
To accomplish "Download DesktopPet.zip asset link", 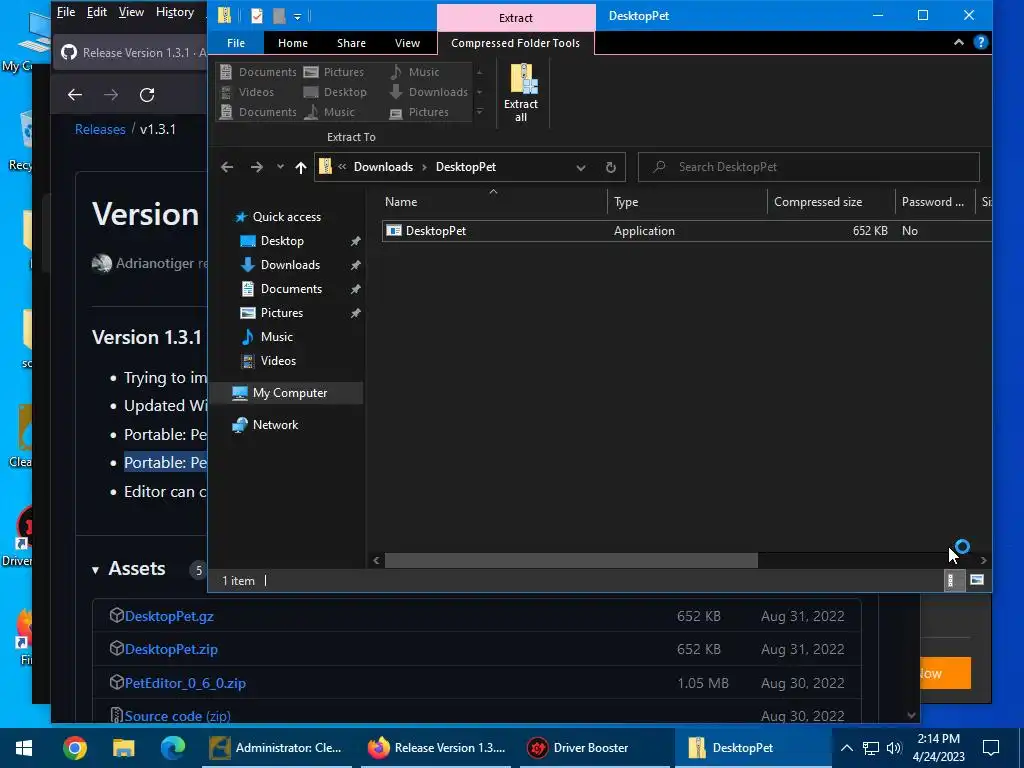I will (171, 650).
